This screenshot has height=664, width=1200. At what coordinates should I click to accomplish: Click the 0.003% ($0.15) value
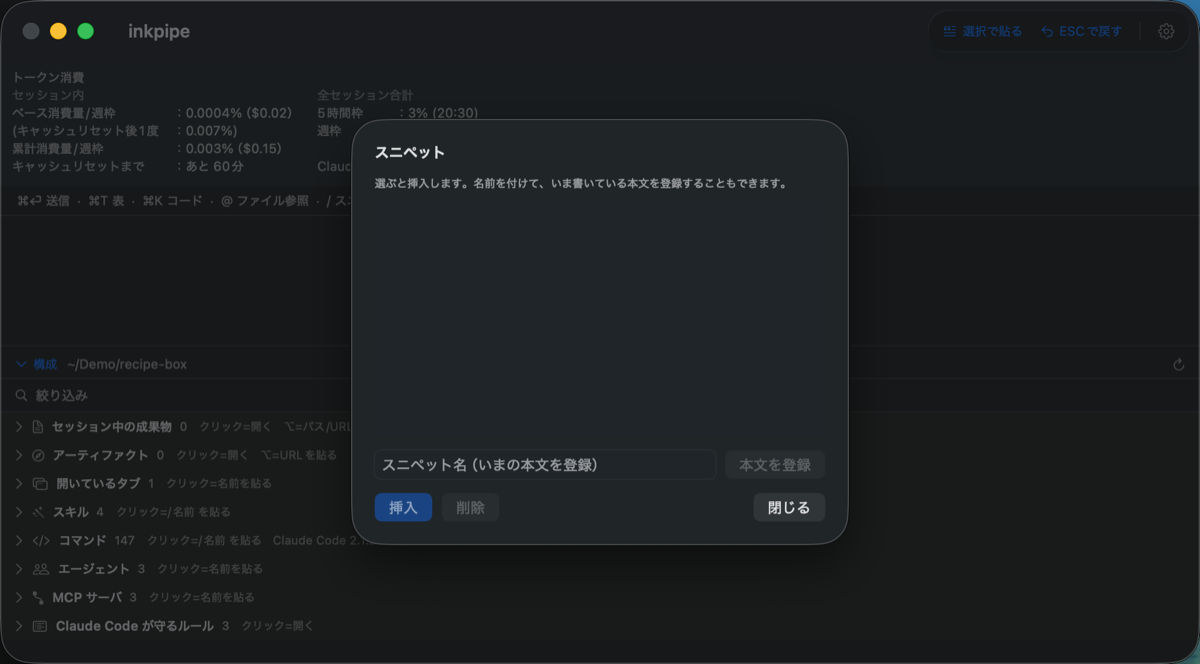tap(234, 148)
